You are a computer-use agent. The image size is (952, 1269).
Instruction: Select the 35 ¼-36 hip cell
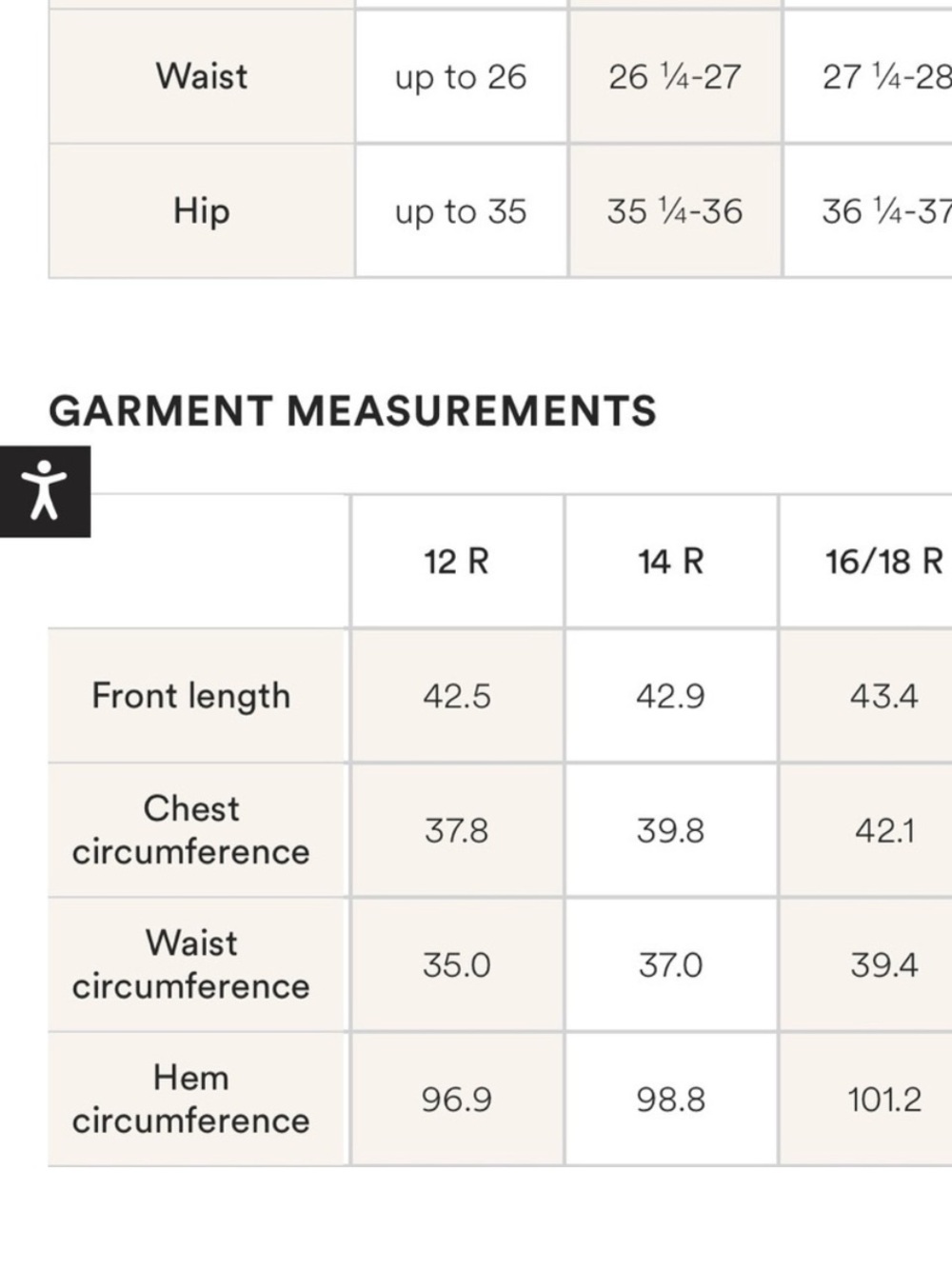tap(675, 211)
